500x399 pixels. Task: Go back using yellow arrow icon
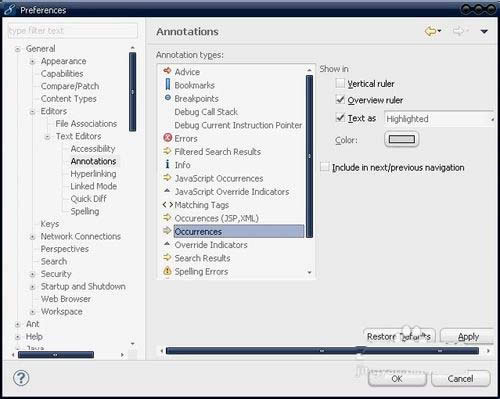coord(431,31)
